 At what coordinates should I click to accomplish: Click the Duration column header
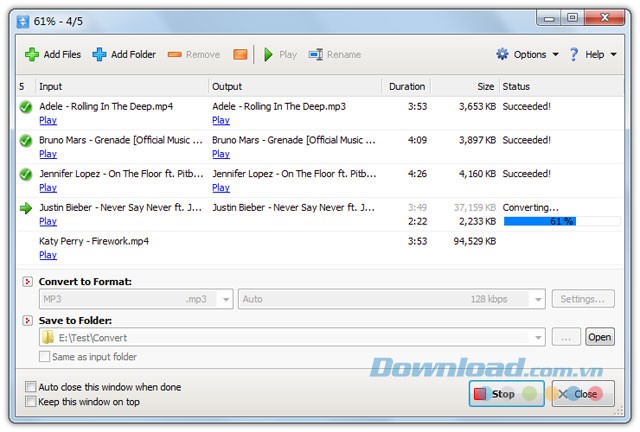407,87
